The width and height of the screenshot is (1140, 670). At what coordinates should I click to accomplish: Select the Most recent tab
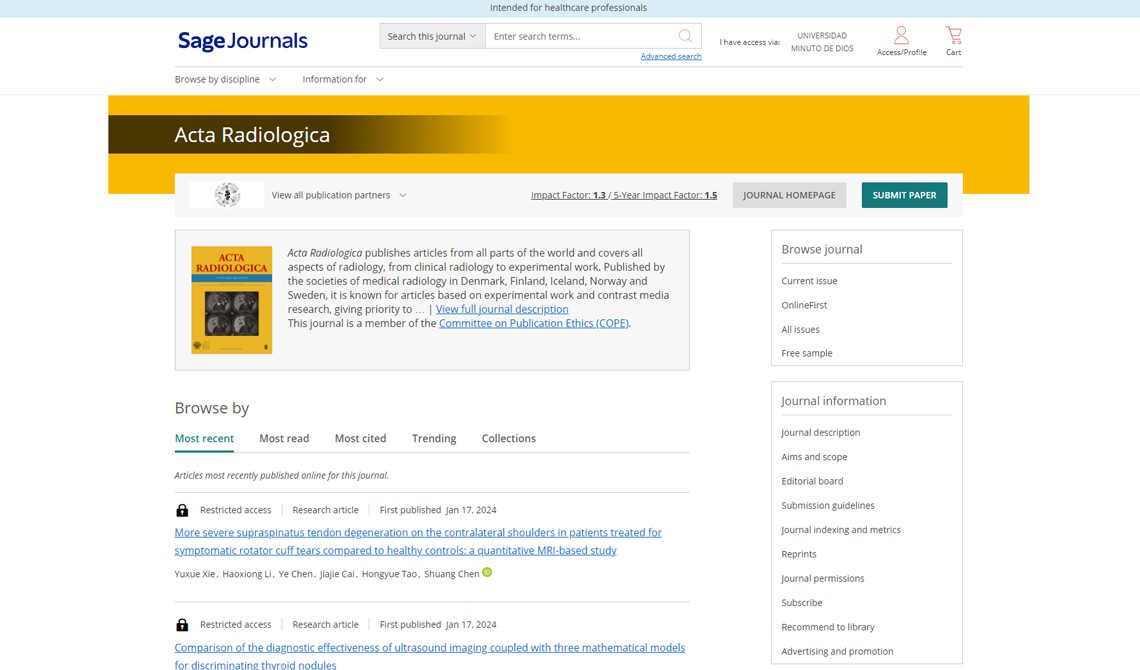click(204, 438)
